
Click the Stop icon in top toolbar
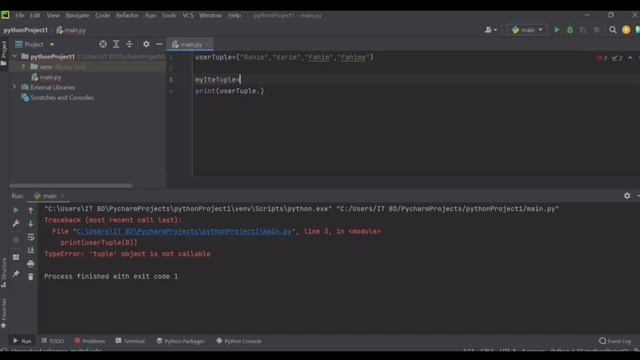point(596,30)
